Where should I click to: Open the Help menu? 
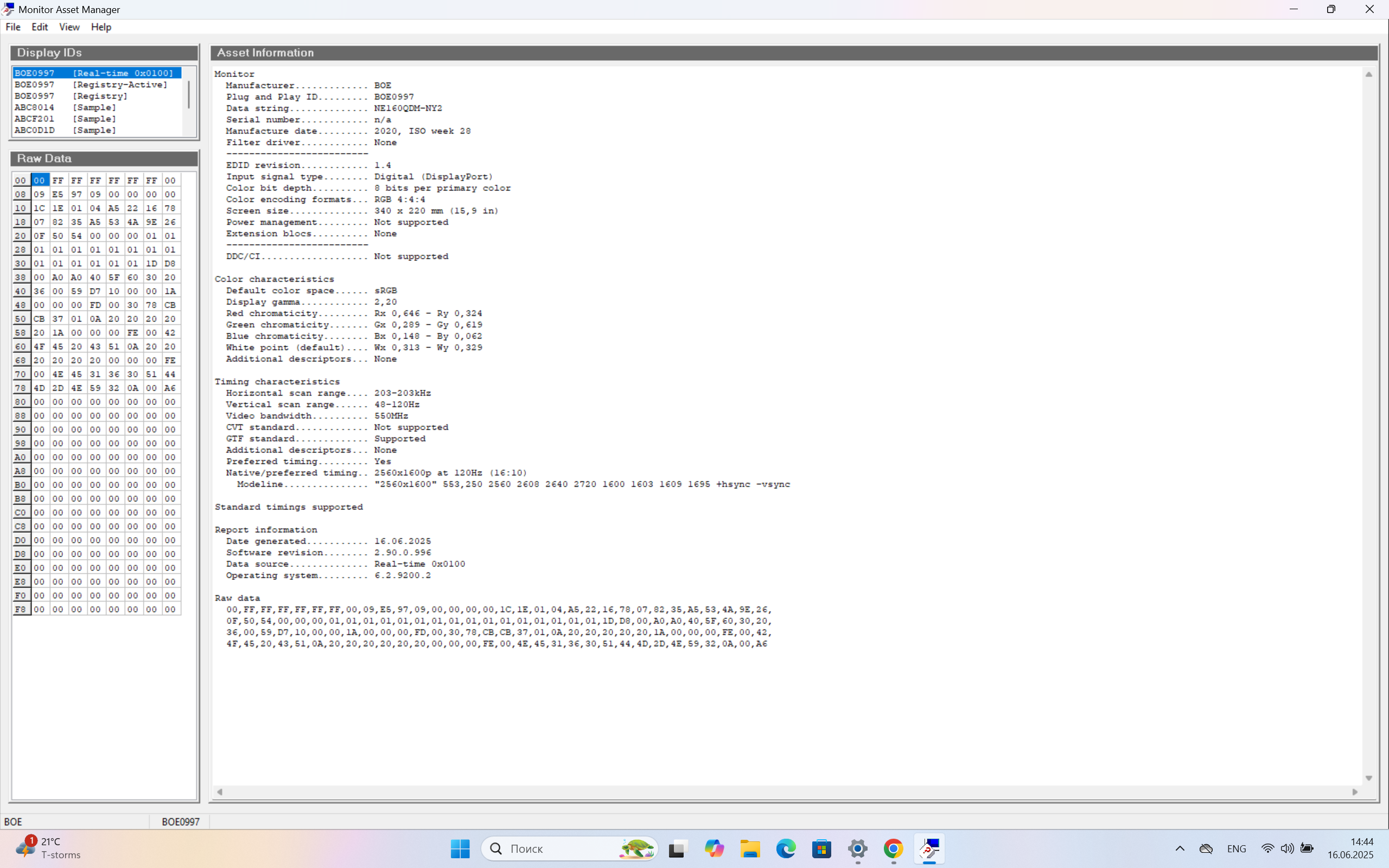click(101, 27)
